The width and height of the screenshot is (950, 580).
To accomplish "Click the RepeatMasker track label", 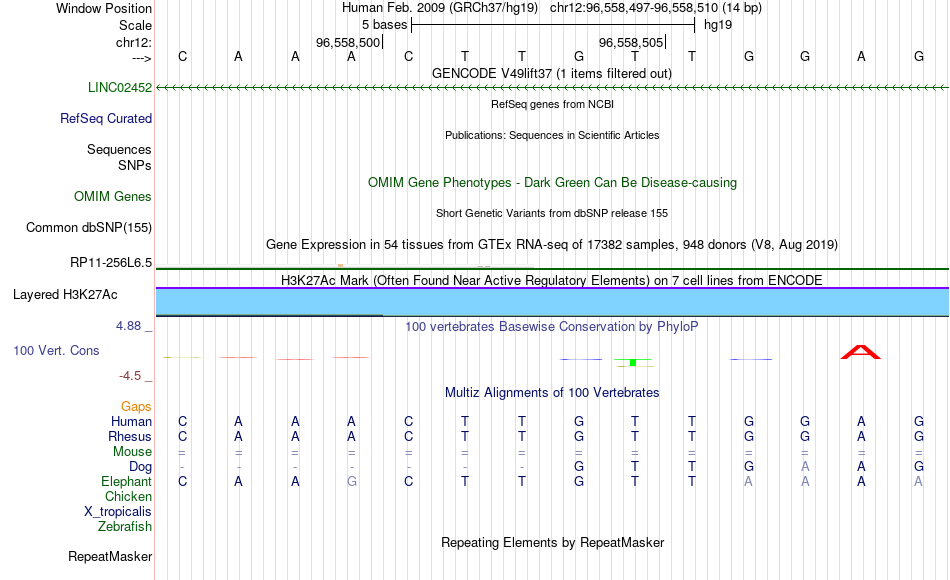I will point(110,556).
